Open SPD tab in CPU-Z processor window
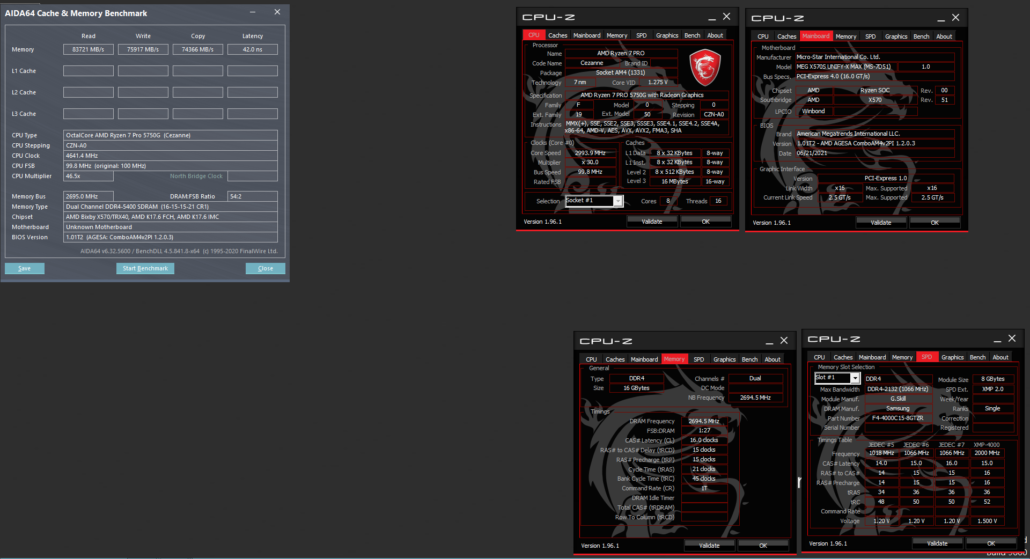This screenshot has width=1030, height=559. [641, 35]
